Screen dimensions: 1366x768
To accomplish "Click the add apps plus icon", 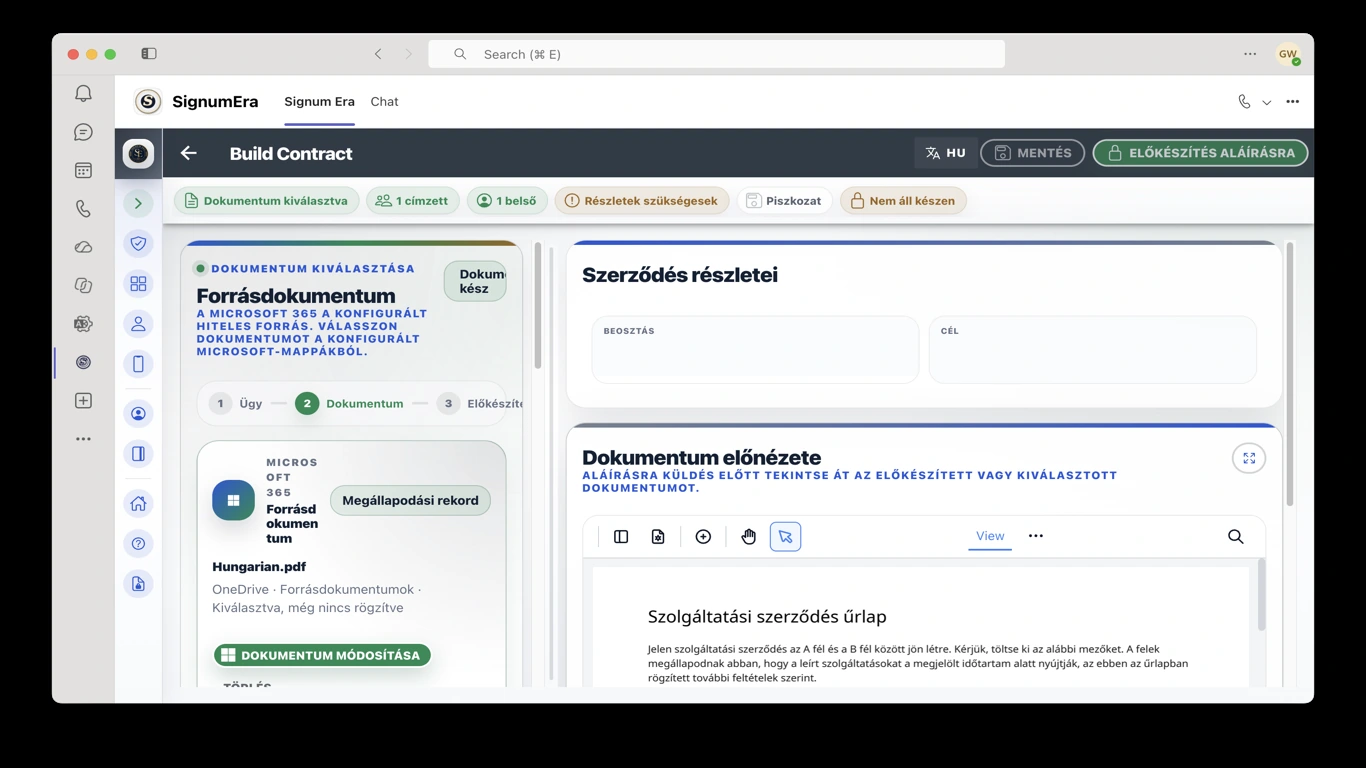I will (83, 401).
